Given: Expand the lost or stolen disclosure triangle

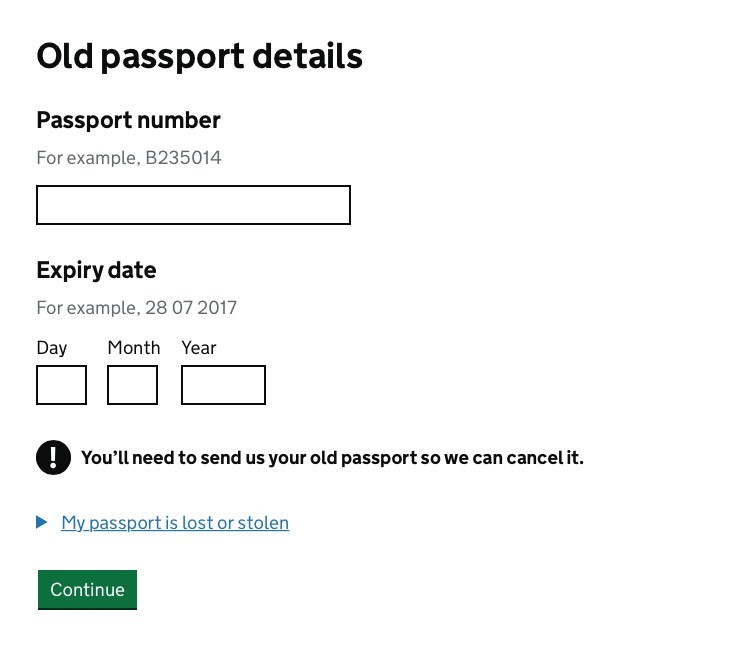Looking at the screenshot, I should tap(42, 522).
